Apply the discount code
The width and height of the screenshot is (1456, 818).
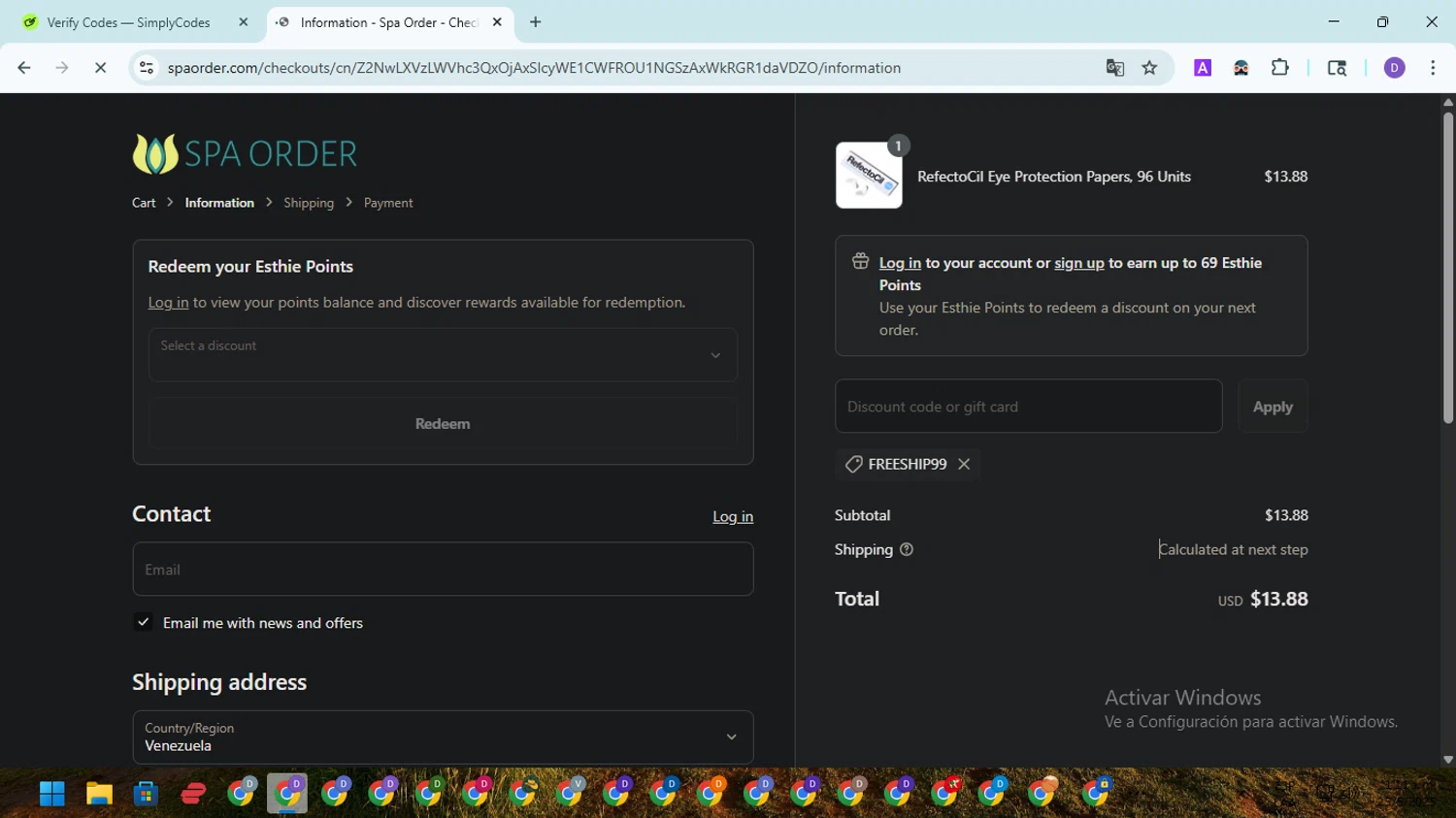click(1273, 407)
